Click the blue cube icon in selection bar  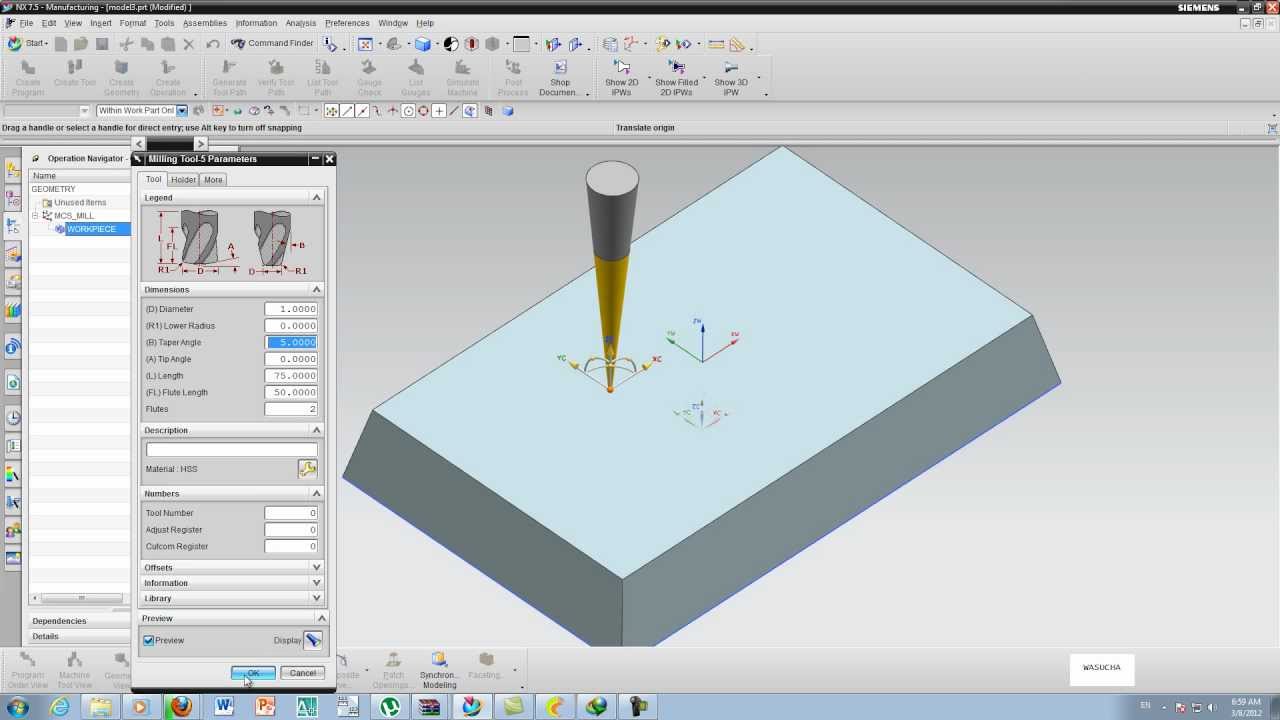[x=507, y=111]
